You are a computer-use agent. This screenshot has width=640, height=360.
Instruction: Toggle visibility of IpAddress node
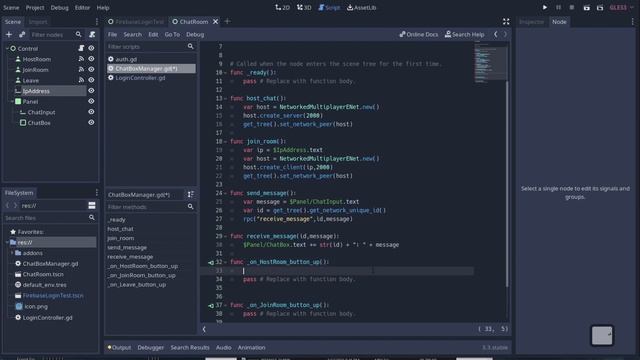coord(91,91)
